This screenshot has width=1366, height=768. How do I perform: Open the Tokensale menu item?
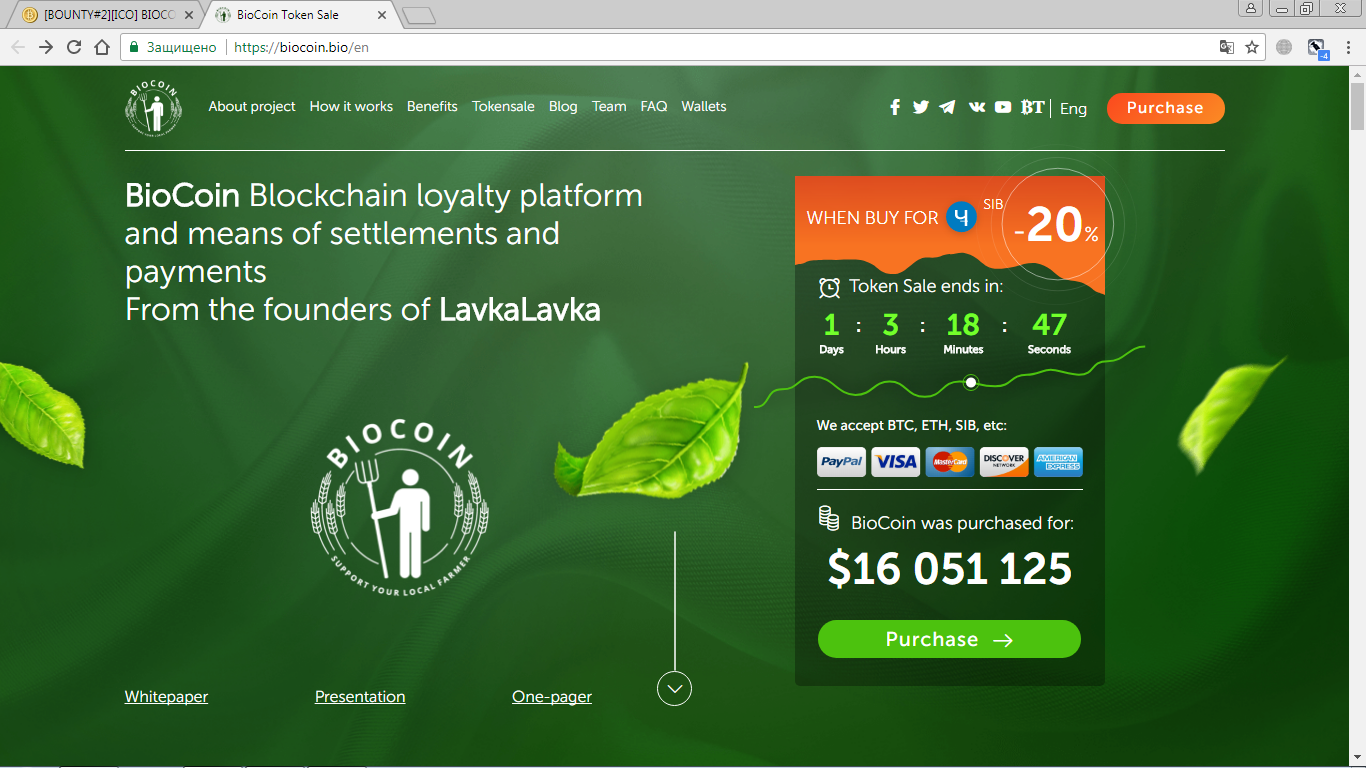[503, 106]
